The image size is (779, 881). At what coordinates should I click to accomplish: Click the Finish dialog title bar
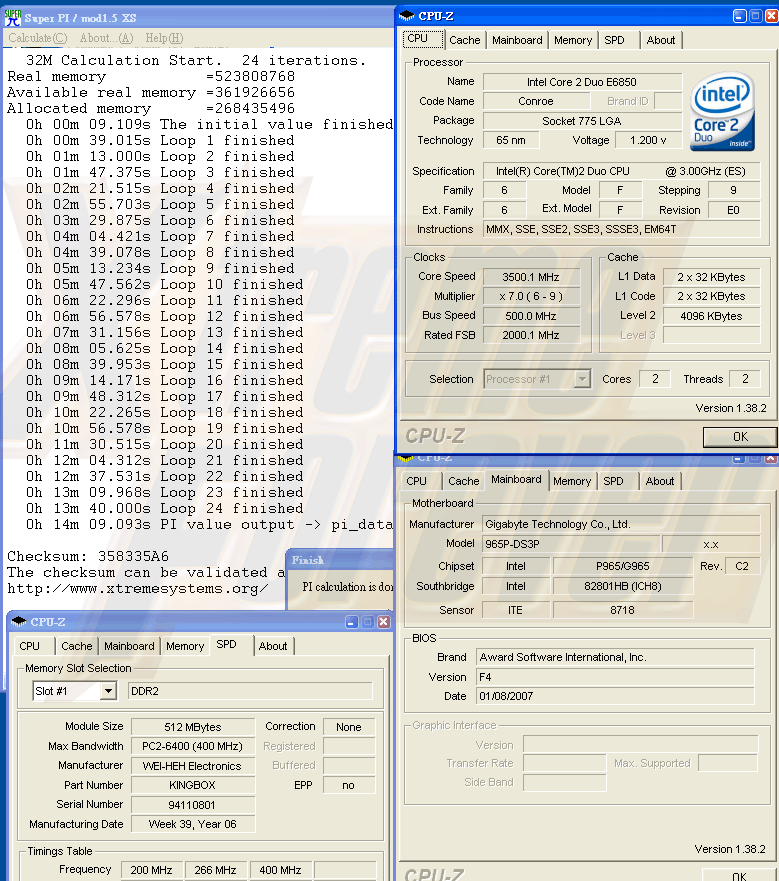[341, 560]
